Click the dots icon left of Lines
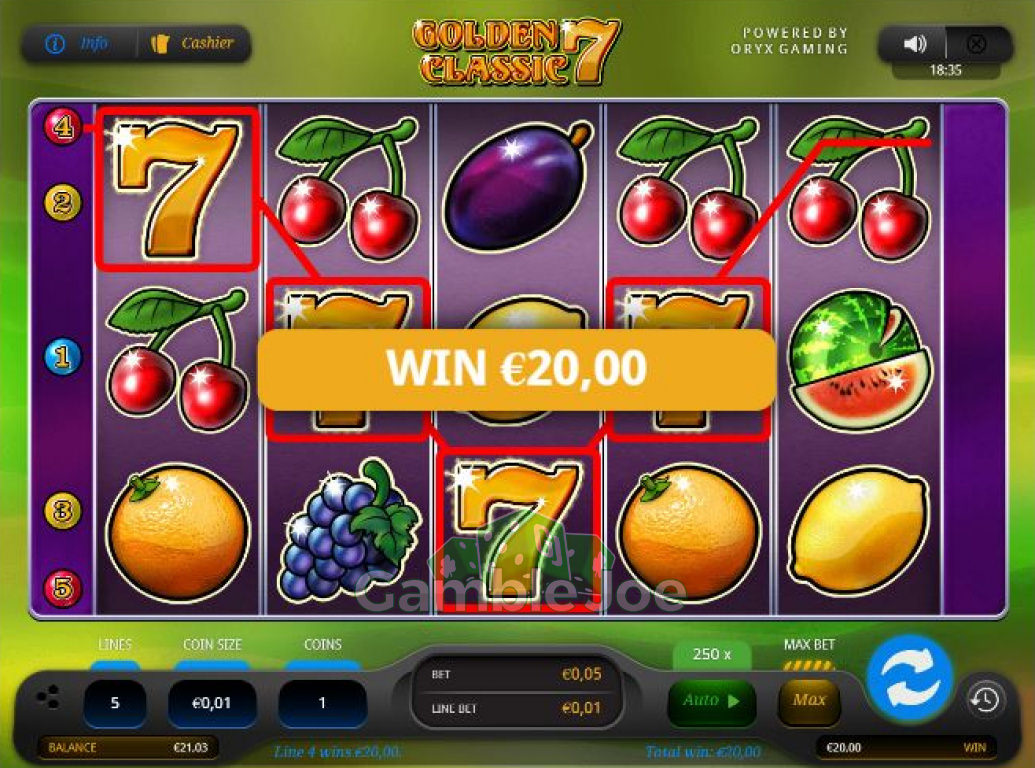Viewport: 1035px width, 768px height. tap(48, 697)
